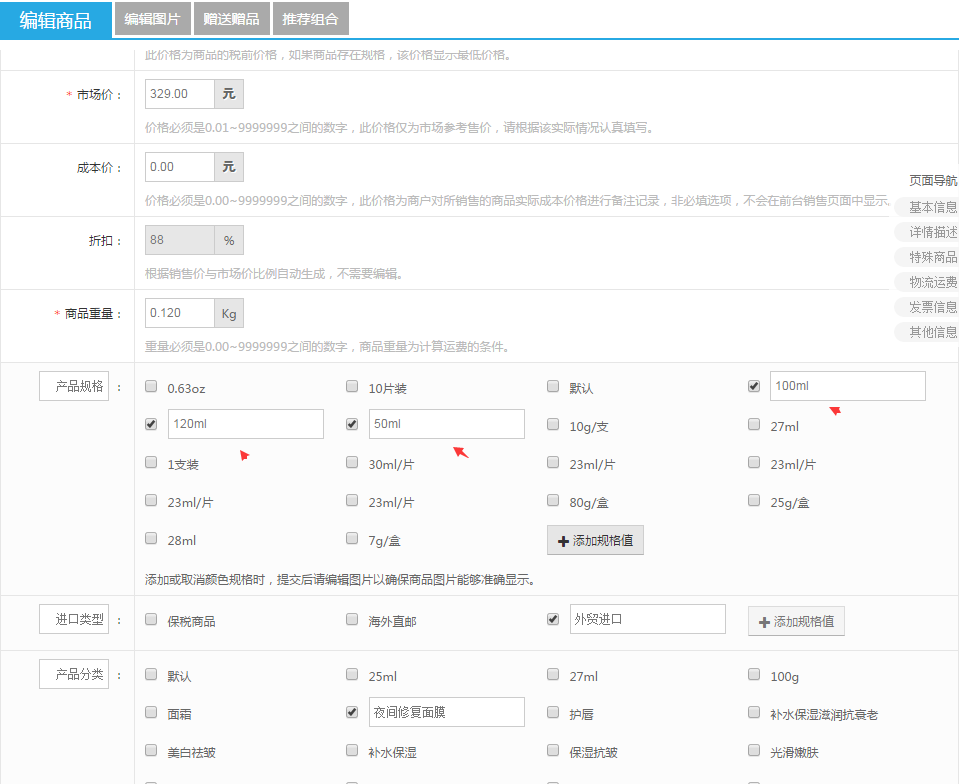Uncheck the 外贸进口 checkbox
Viewport: 959px width, 784px height.
(553, 619)
